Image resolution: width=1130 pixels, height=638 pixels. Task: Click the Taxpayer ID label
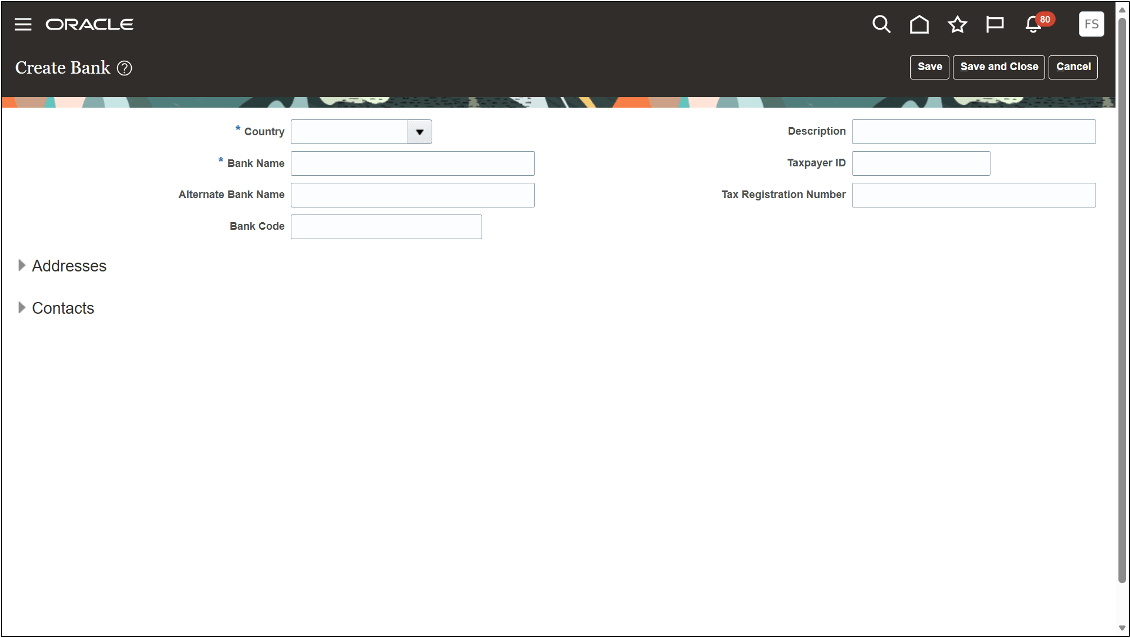pyautogui.click(x=817, y=163)
